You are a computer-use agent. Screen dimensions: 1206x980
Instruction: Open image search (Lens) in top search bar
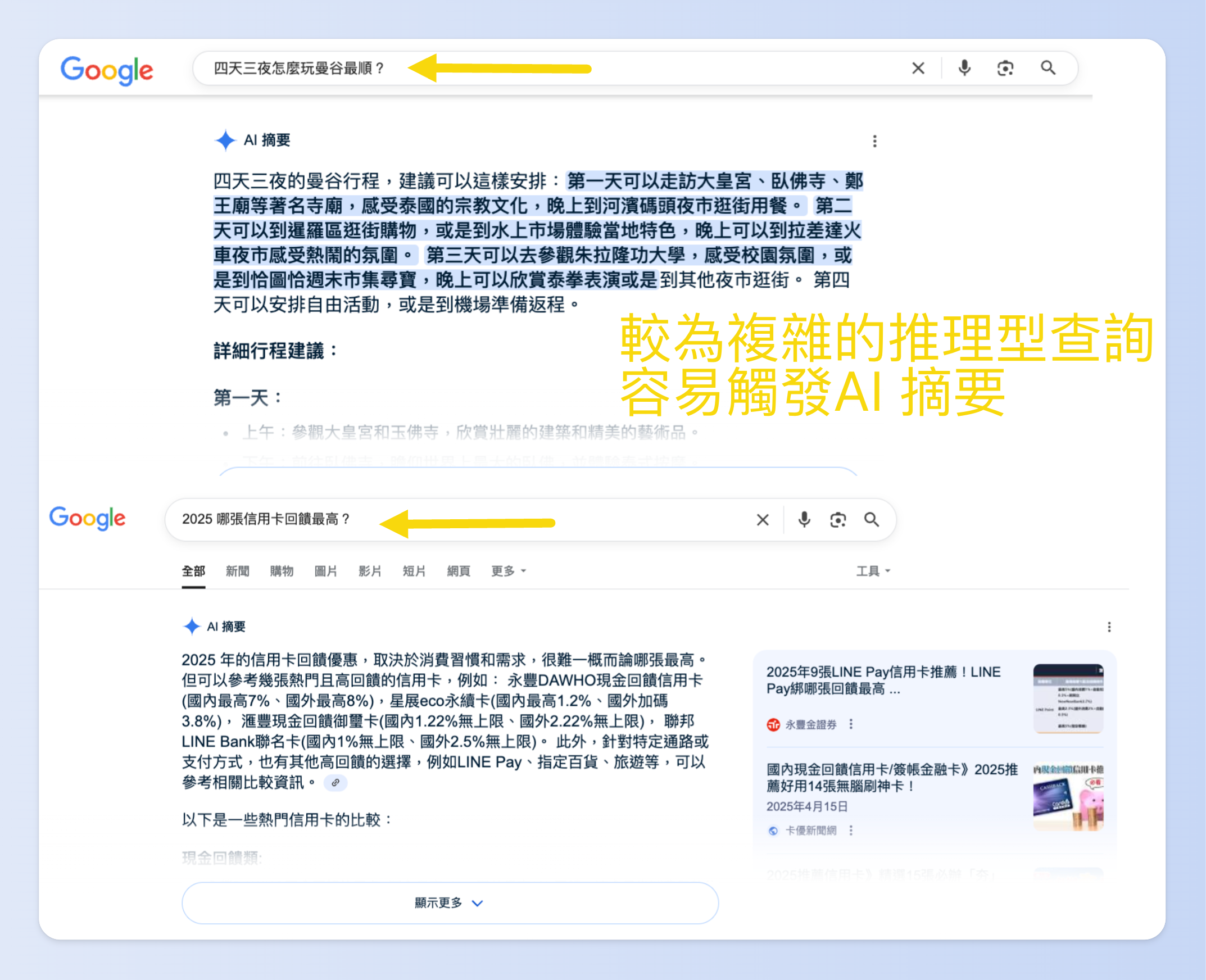pyautogui.click(x=1005, y=69)
